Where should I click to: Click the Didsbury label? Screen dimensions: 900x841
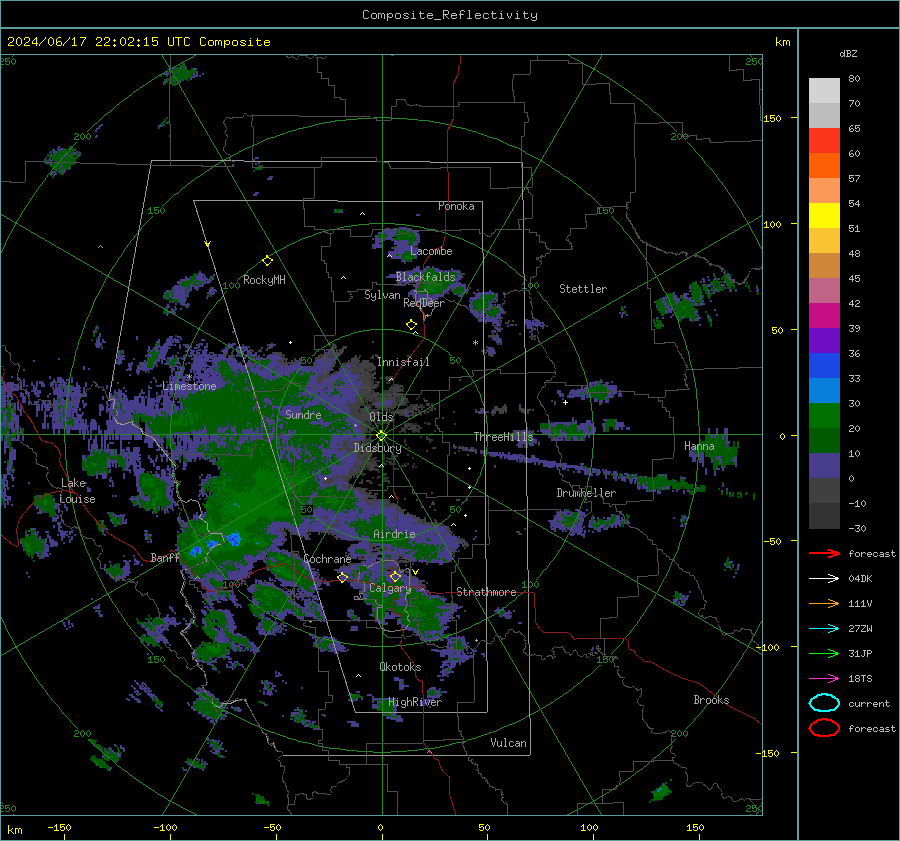378,448
